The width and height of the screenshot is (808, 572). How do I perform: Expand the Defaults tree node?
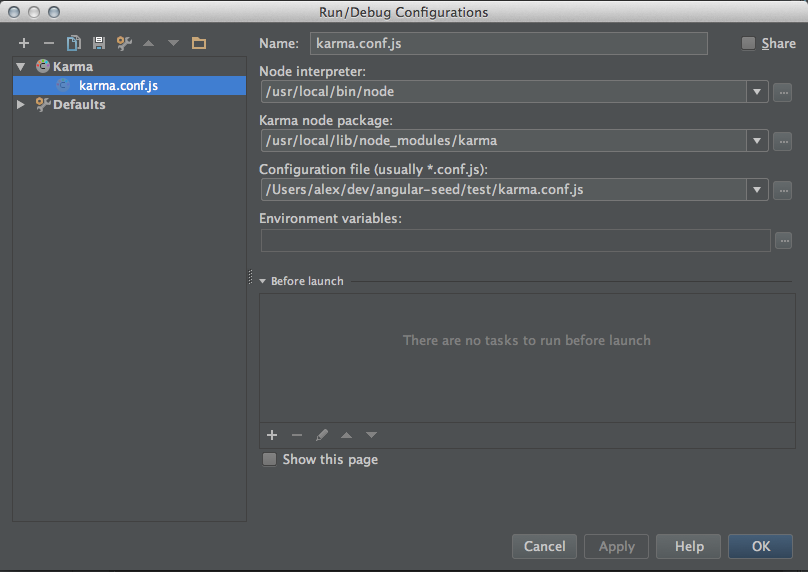click(x=21, y=105)
